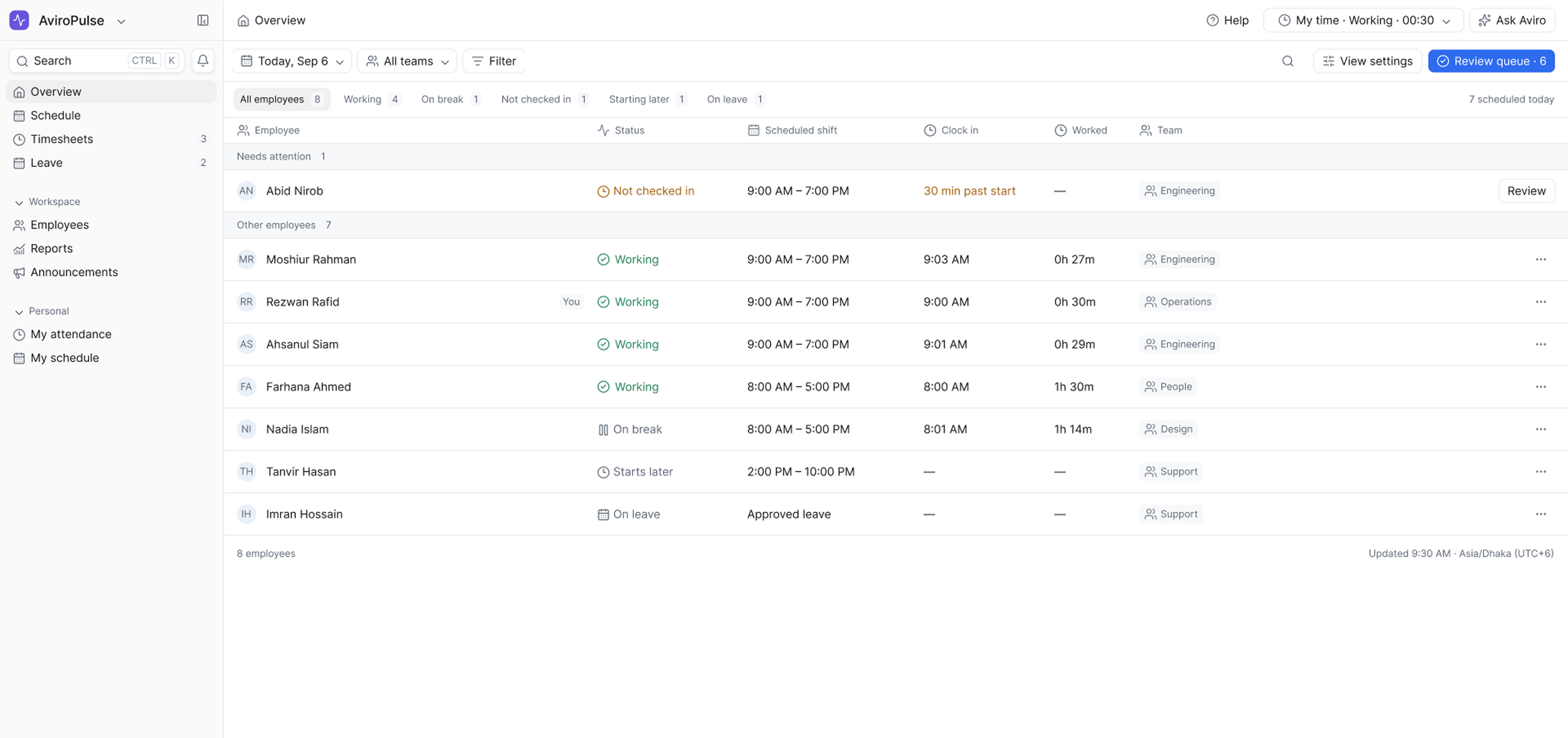Open the All teams dropdown
The height and width of the screenshot is (738, 1568).
[x=407, y=61]
